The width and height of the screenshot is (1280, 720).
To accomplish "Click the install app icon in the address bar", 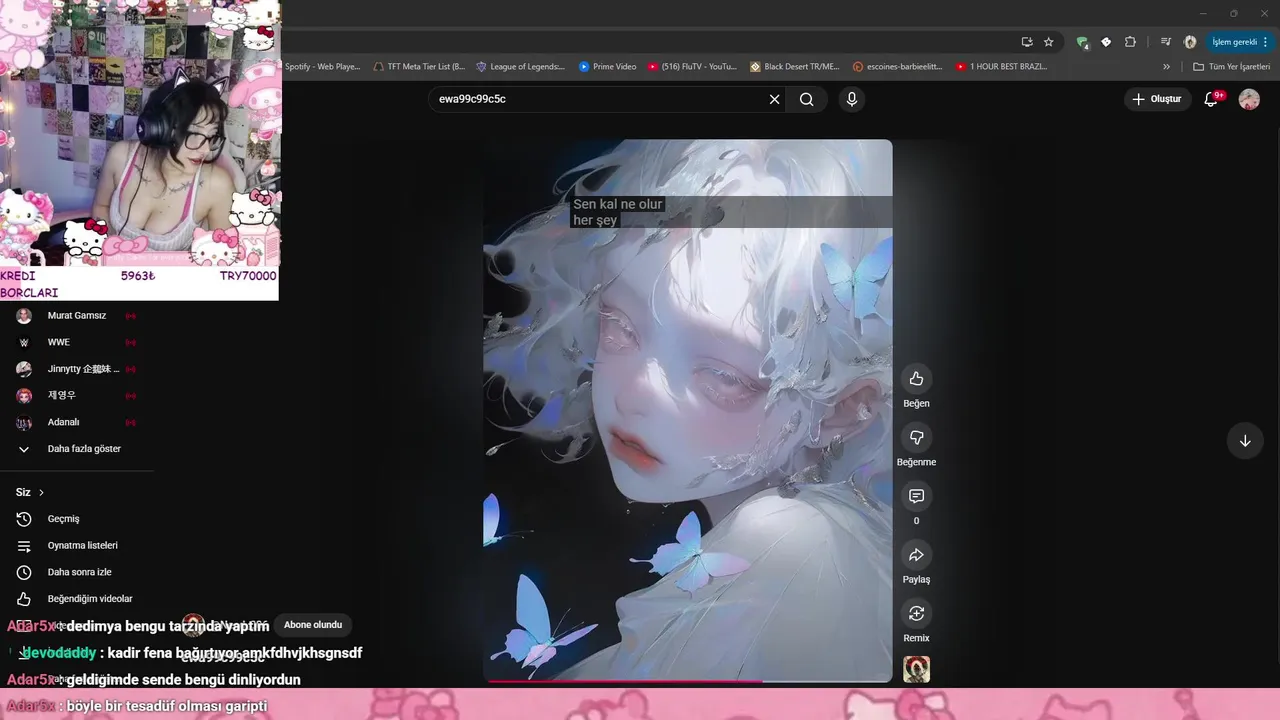I will 1027,42.
